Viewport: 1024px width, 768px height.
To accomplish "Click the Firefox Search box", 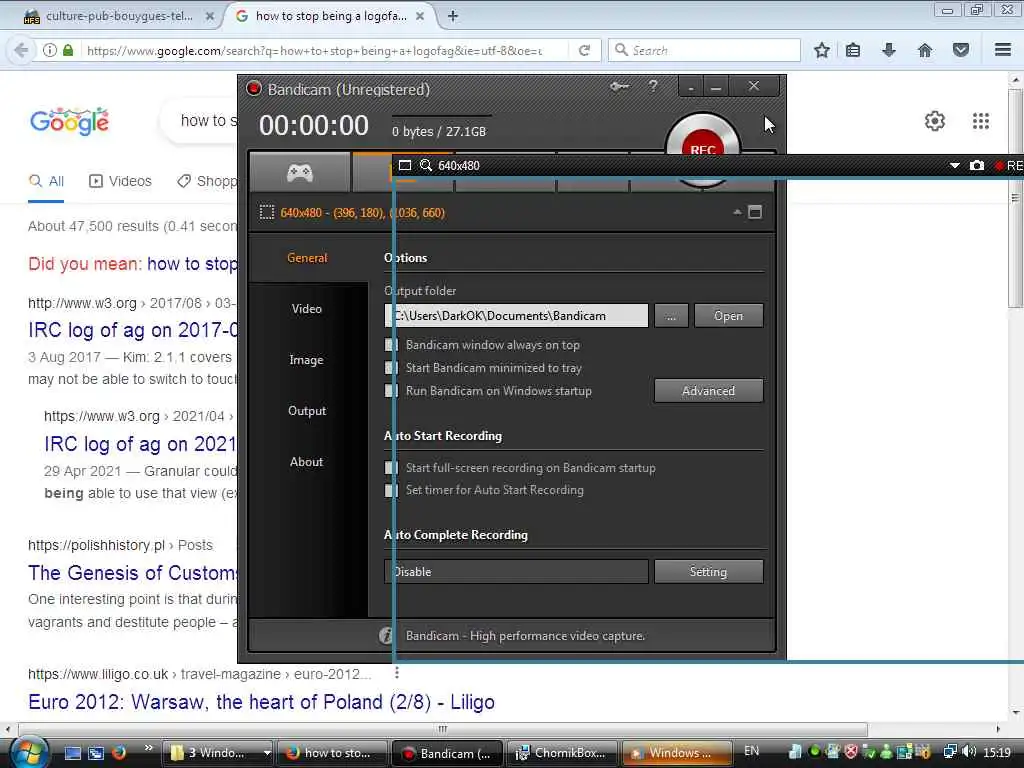I will point(704,50).
